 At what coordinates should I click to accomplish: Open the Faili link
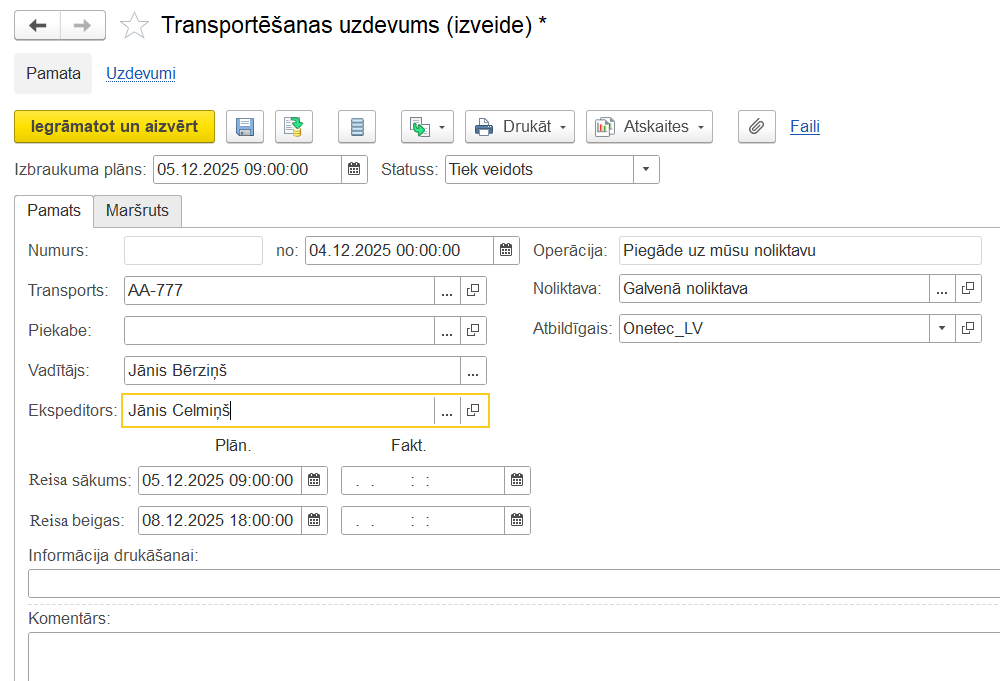(804, 127)
